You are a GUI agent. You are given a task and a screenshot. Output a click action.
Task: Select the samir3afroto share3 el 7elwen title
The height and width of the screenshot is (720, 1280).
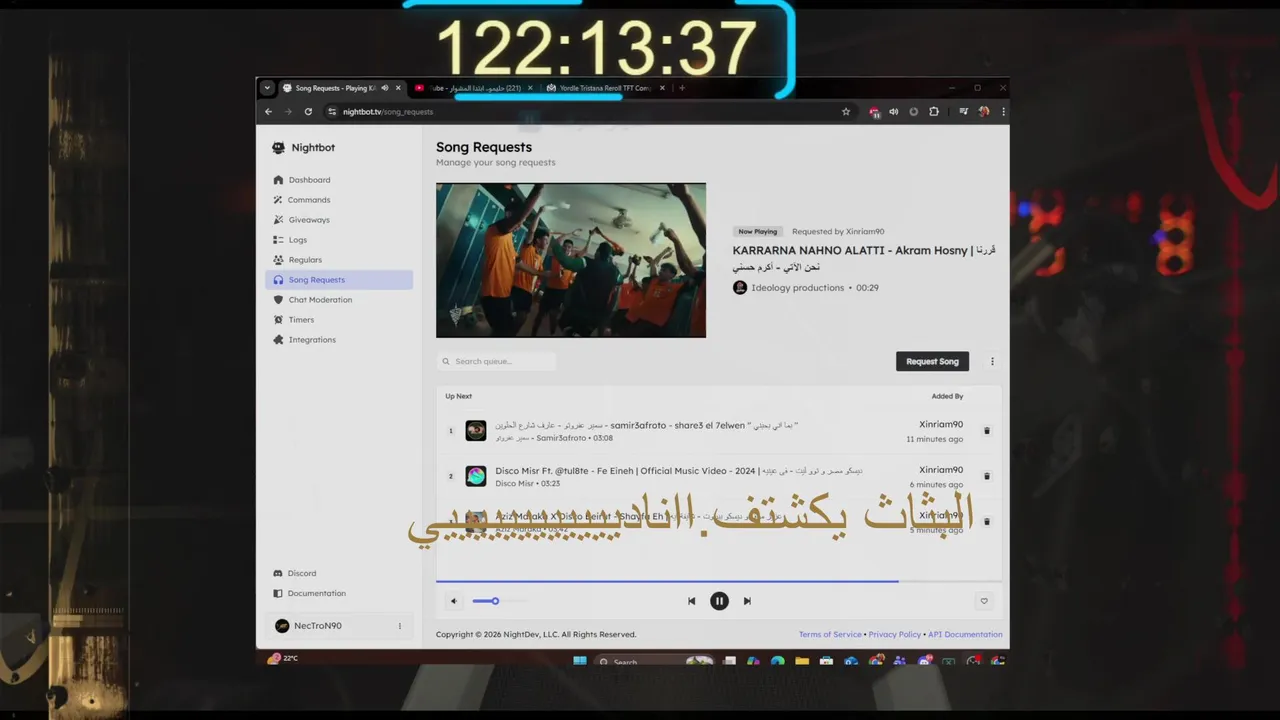(646, 425)
